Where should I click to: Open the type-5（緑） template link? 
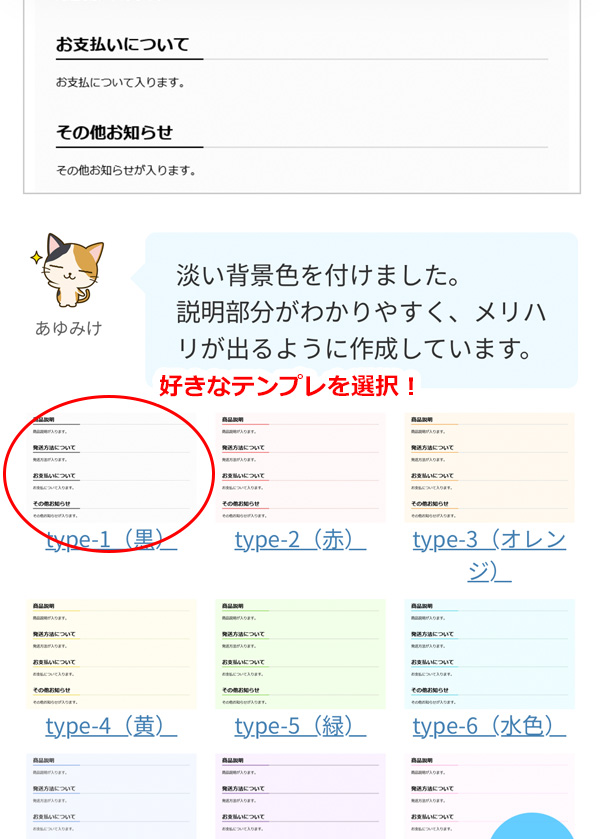[300, 726]
